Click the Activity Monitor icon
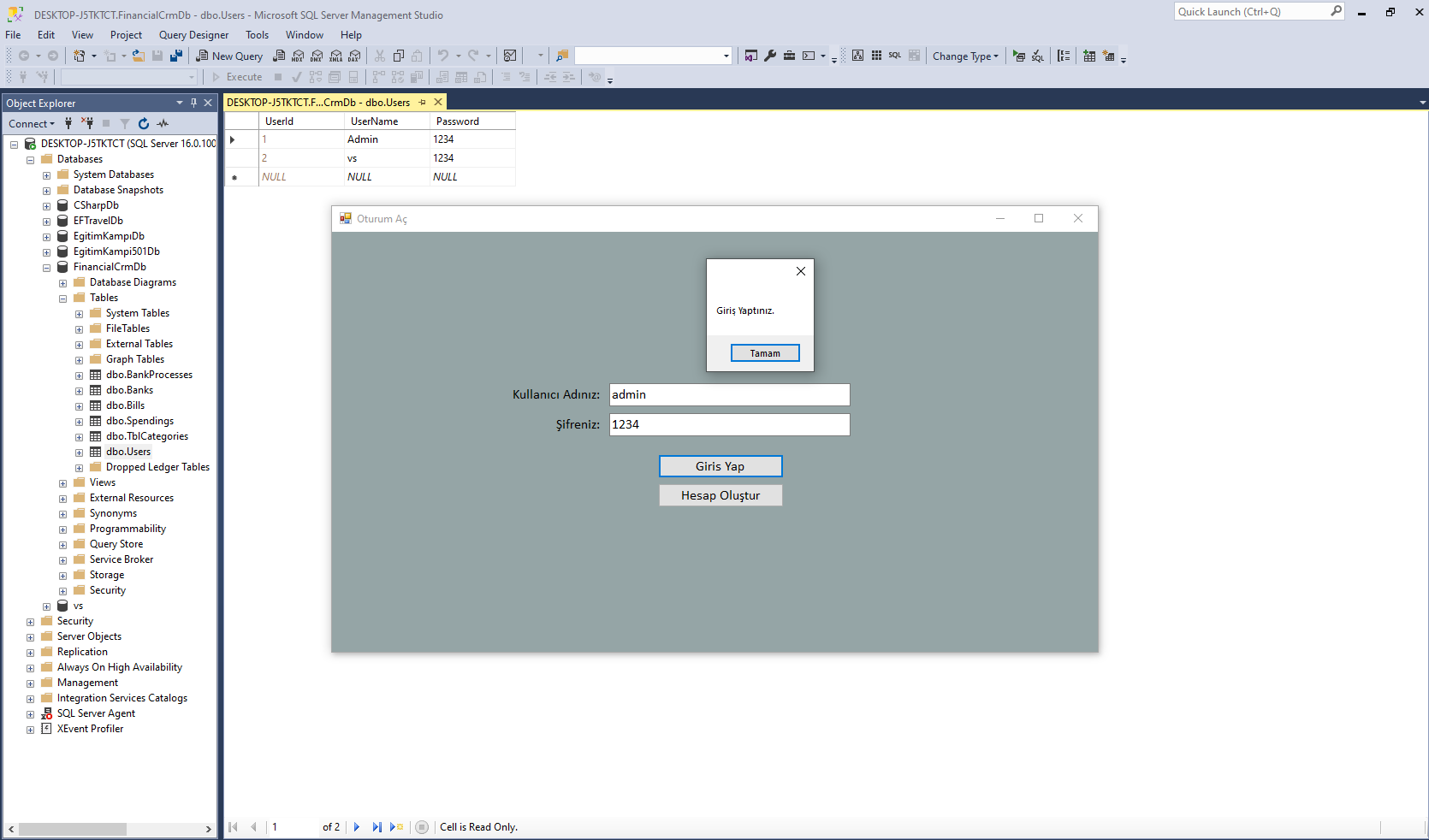 [x=510, y=56]
